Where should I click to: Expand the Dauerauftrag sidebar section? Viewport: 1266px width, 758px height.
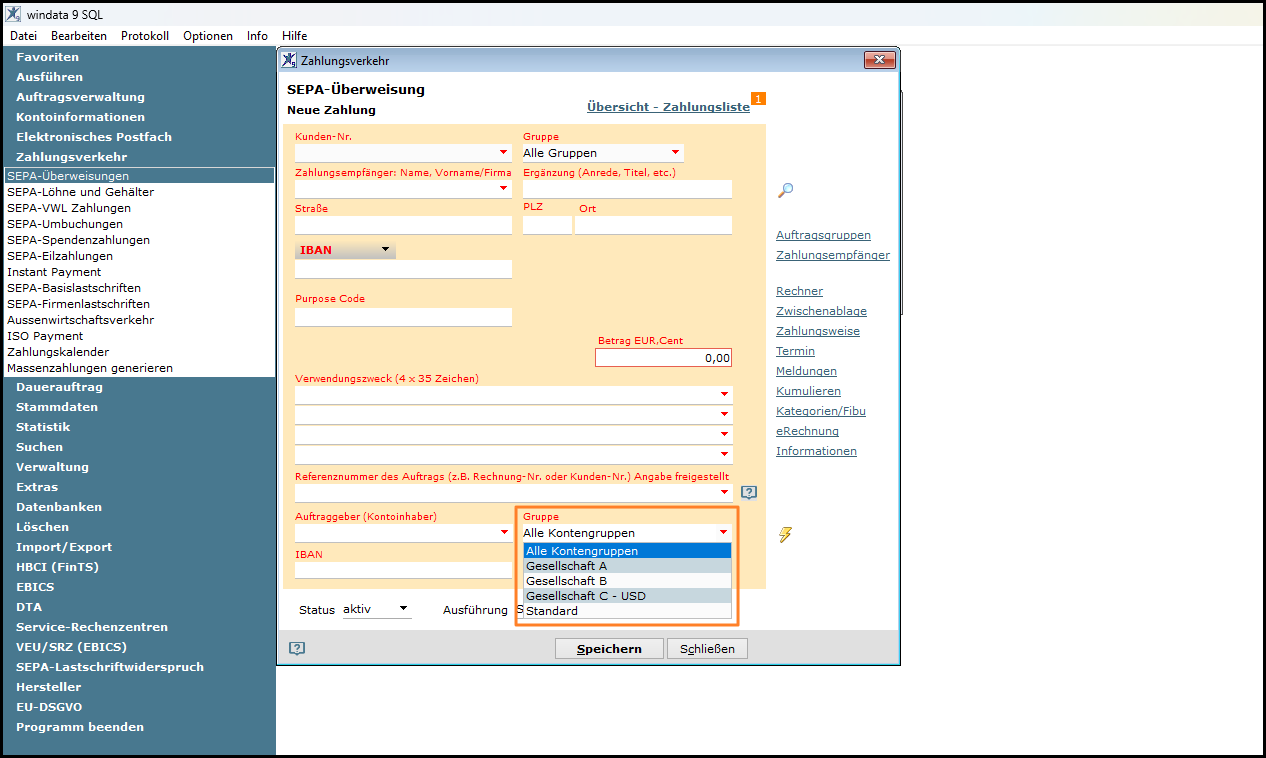[x=59, y=387]
